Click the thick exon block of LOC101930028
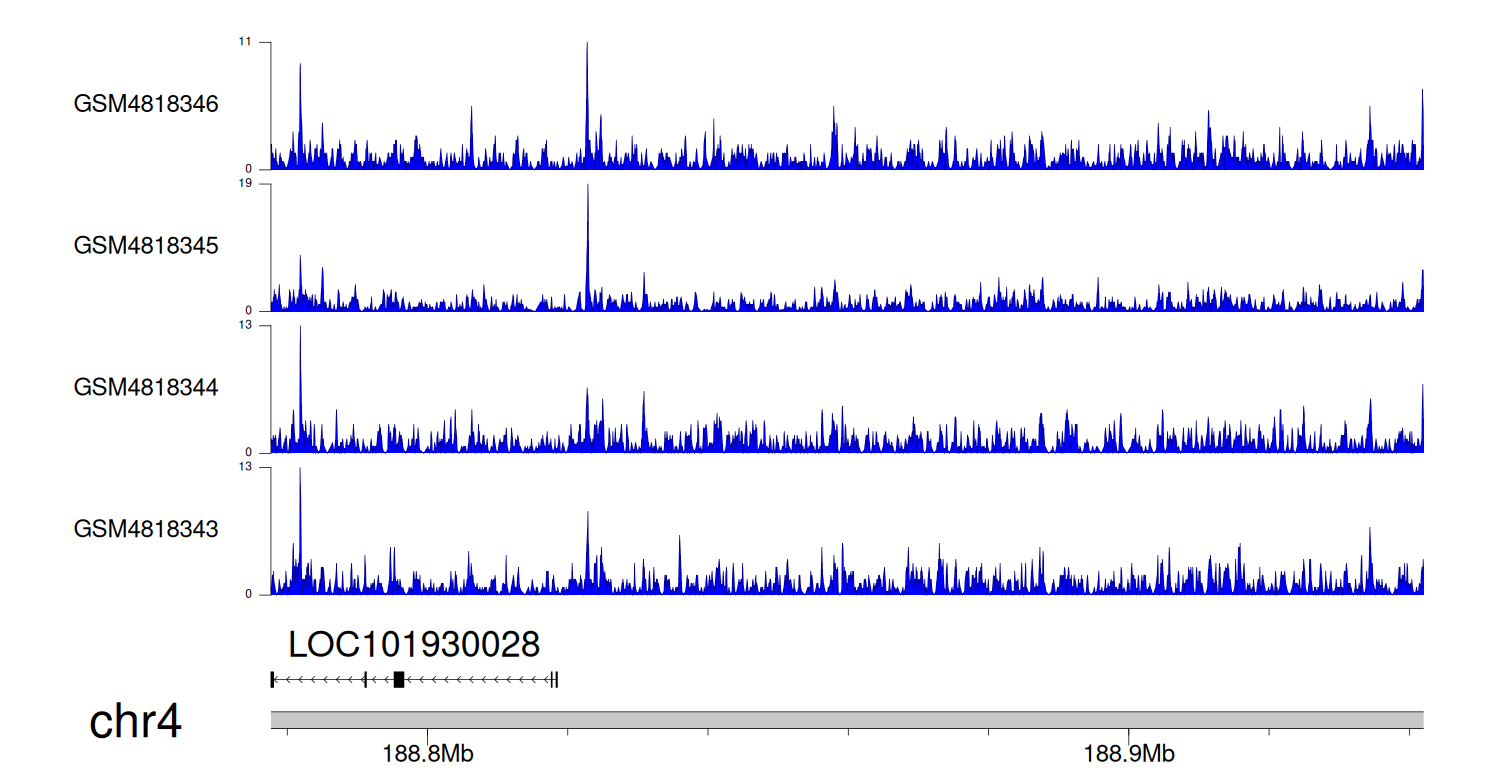The height and width of the screenshot is (780, 1500). point(399,680)
